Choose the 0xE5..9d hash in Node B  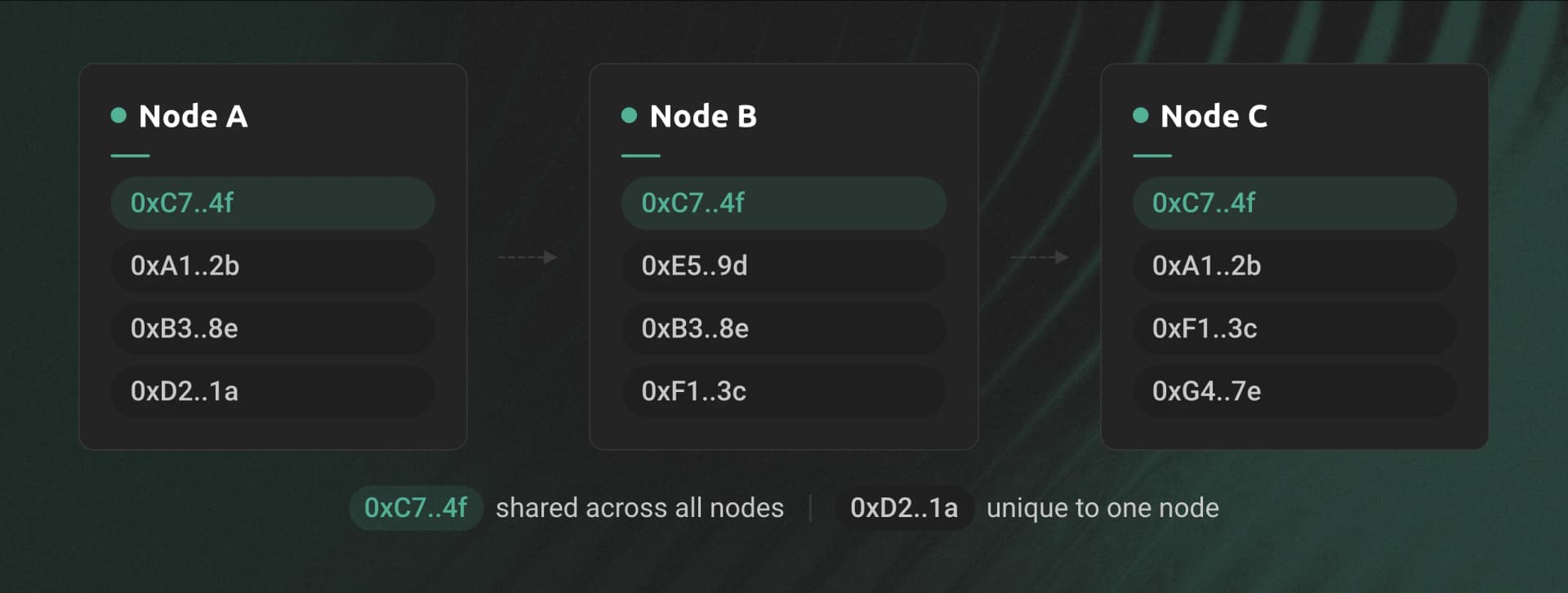783,265
